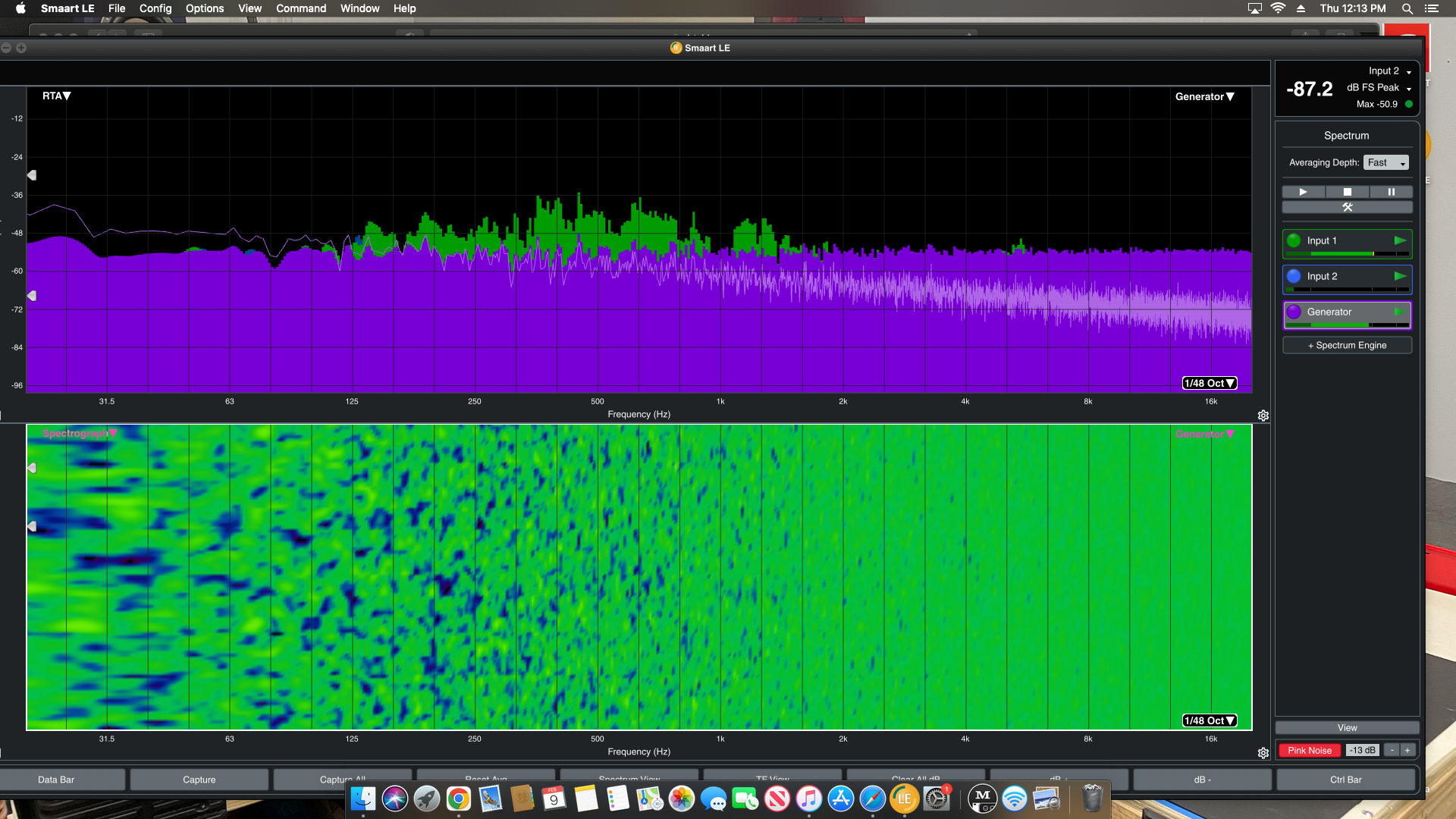Image resolution: width=1456 pixels, height=819 pixels.
Task: Toggle the Input 1 engine run arrow
Action: tap(1400, 240)
